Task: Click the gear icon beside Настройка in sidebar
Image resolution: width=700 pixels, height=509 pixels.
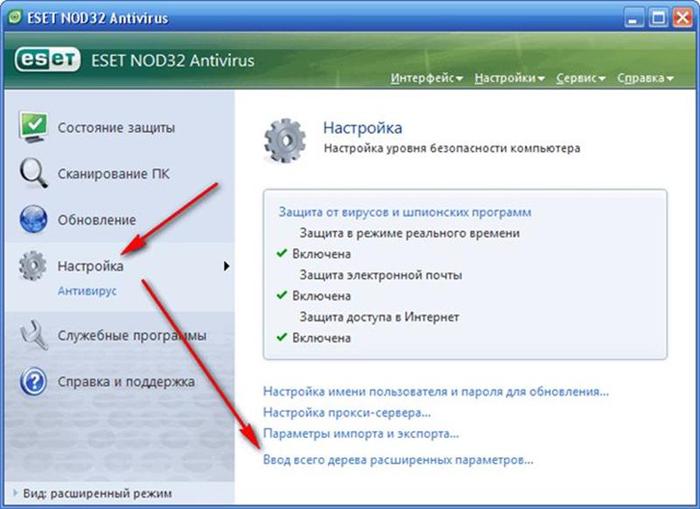Action: [x=33, y=266]
